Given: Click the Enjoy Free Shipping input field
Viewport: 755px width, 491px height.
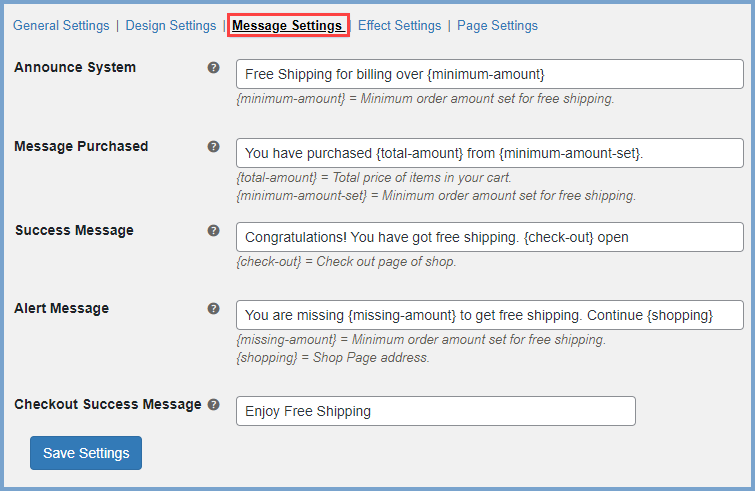Looking at the screenshot, I should click(435, 411).
